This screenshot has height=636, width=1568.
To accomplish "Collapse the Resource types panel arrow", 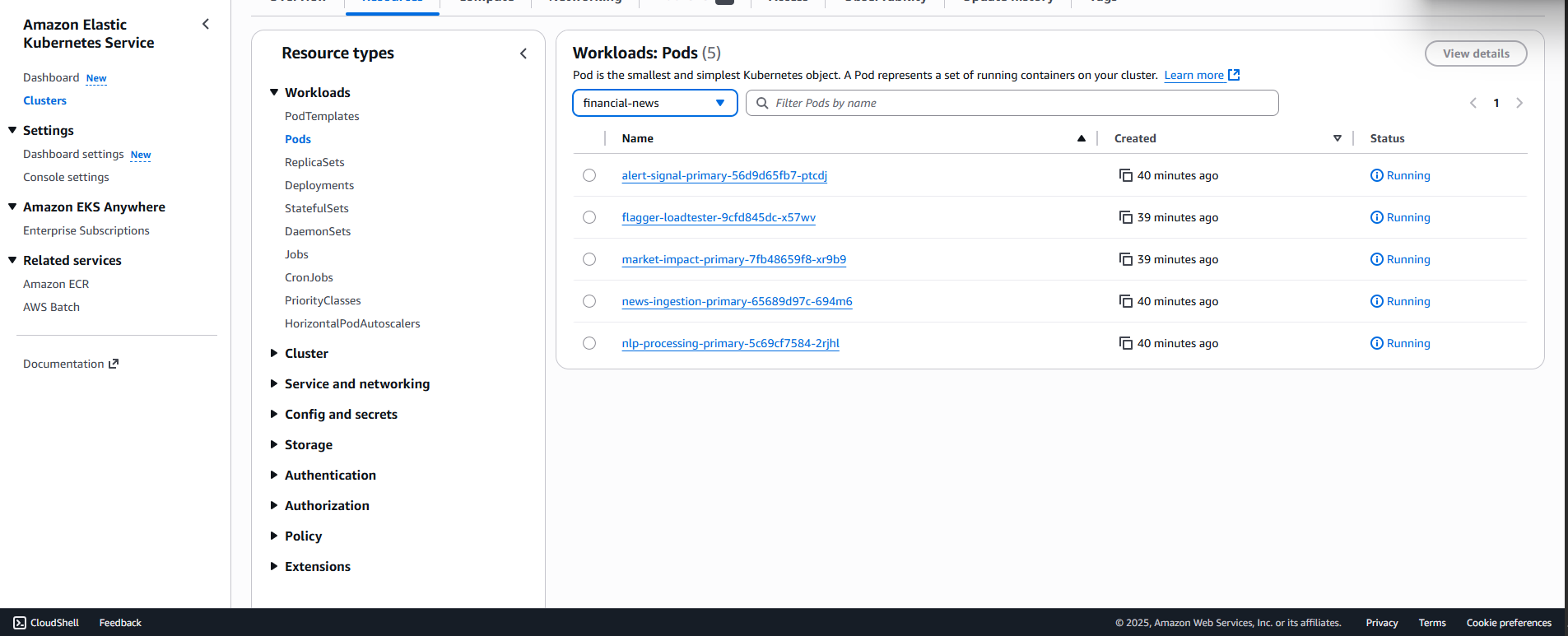I will [523, 53].
